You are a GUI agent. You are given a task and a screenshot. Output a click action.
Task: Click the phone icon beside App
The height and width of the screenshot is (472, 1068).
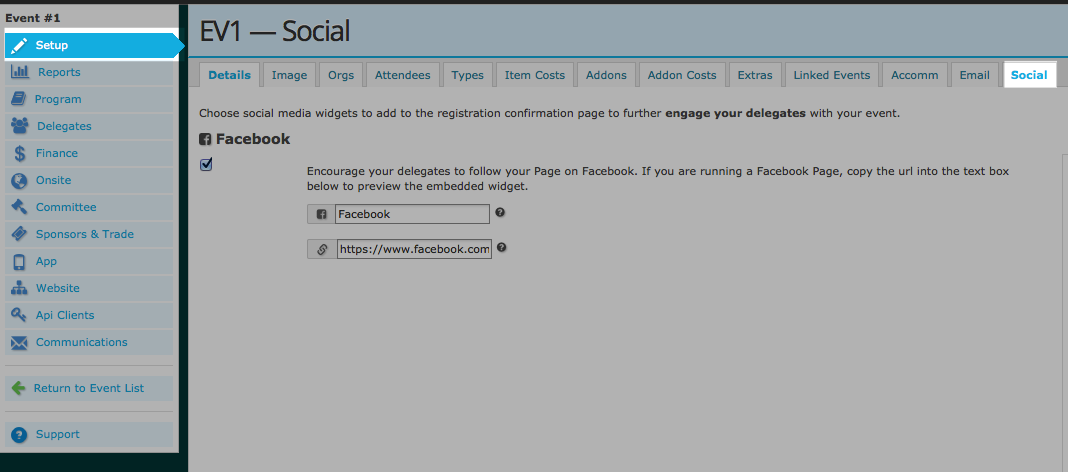point(19,262)
